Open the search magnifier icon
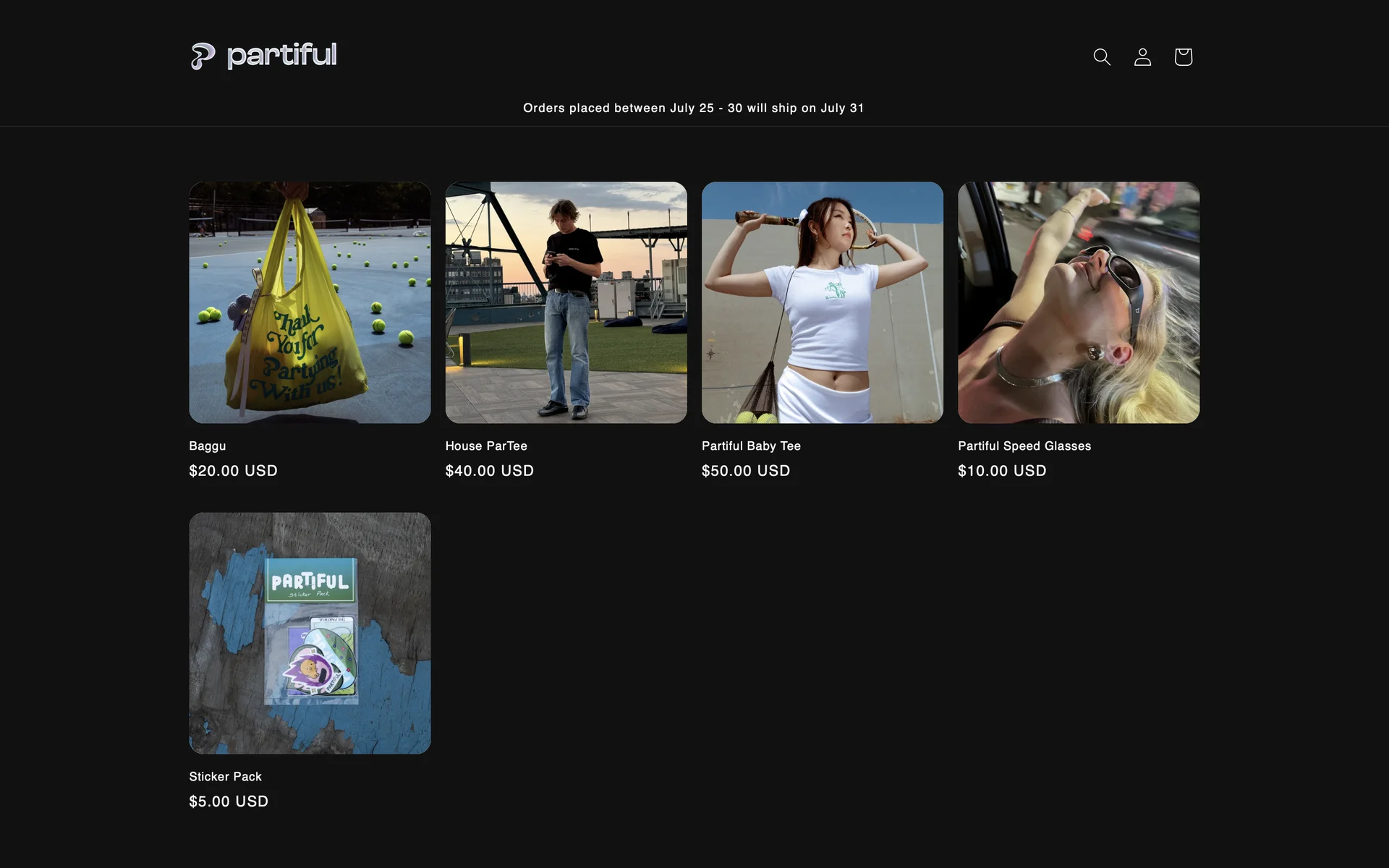Viewport: 1389px width, 868px height. click(1101, 56)
